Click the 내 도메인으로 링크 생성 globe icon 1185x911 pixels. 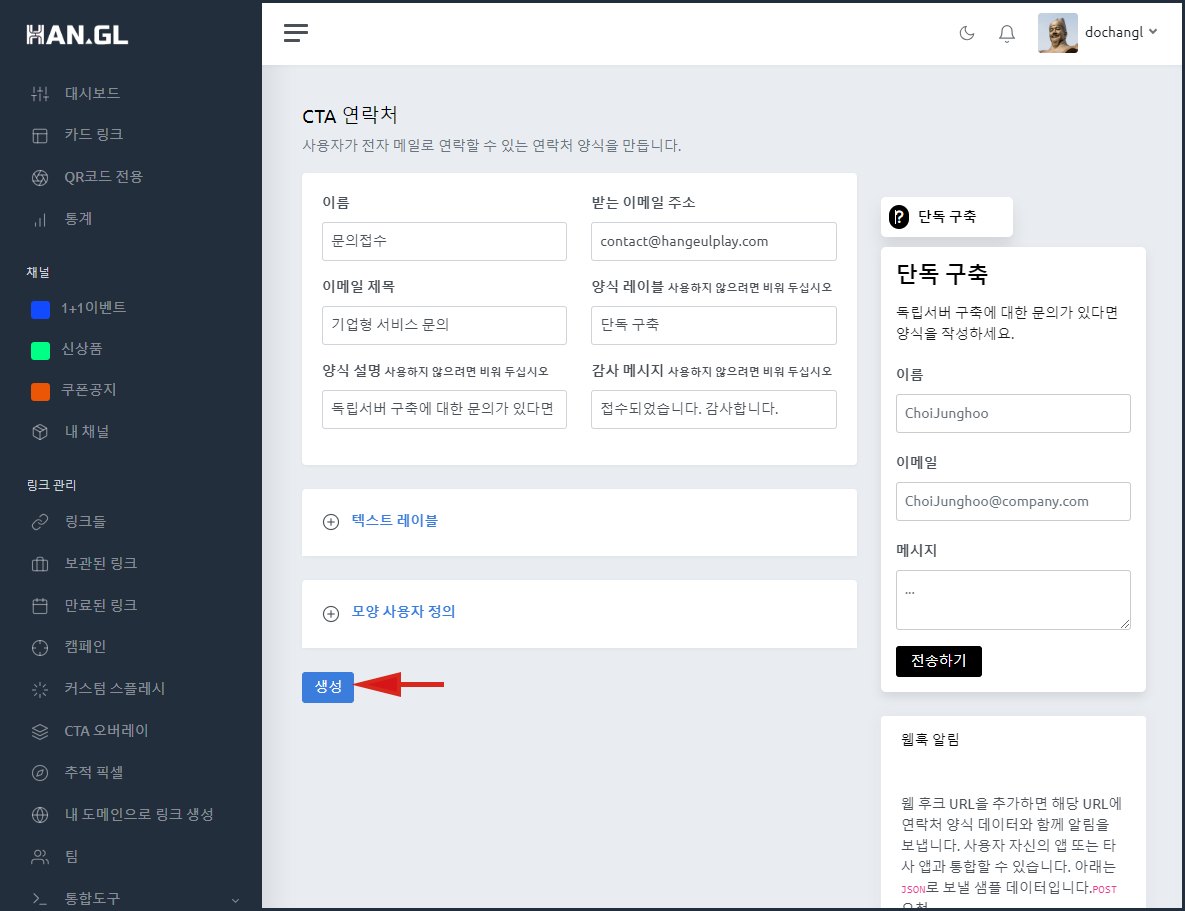[40, 815]
